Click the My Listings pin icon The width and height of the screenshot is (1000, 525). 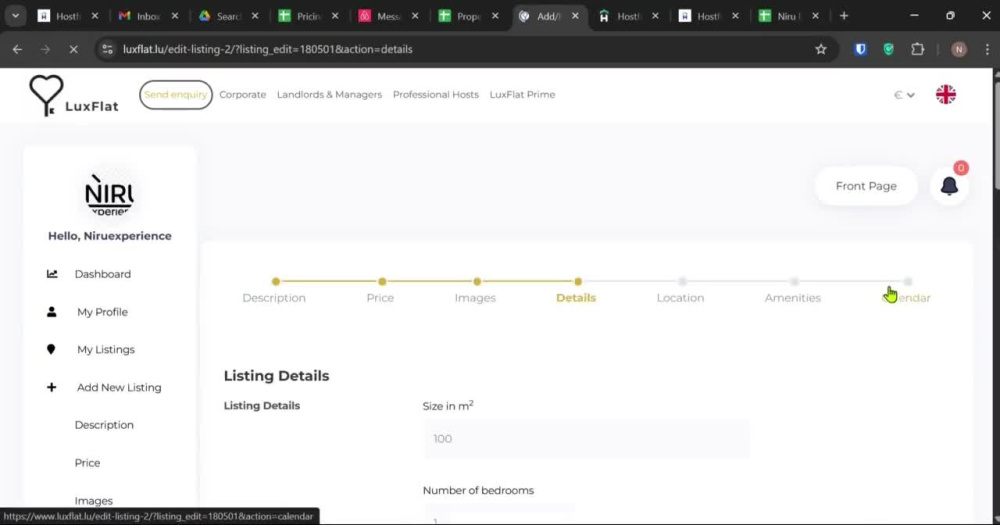(51, 350)
